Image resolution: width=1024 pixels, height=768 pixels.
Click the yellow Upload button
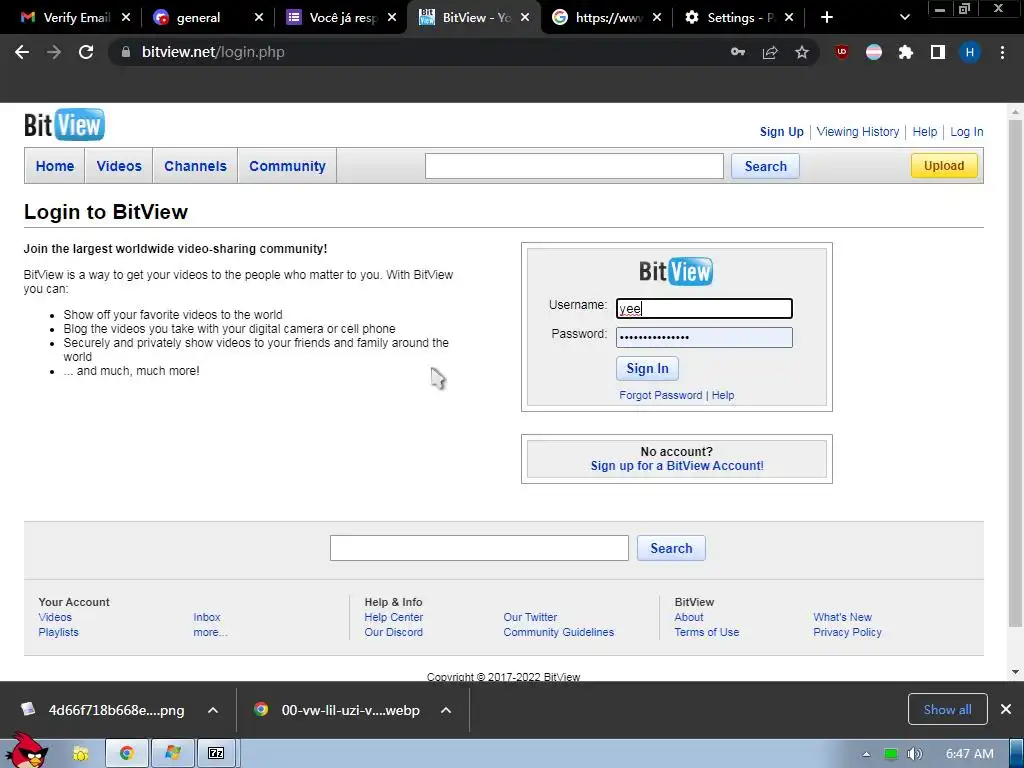click(x=944, y=166)
